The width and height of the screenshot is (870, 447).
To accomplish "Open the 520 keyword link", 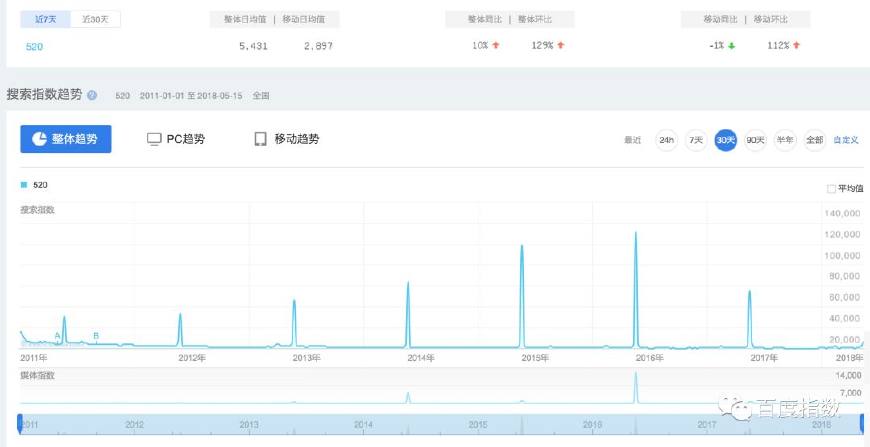I will 34,47.
